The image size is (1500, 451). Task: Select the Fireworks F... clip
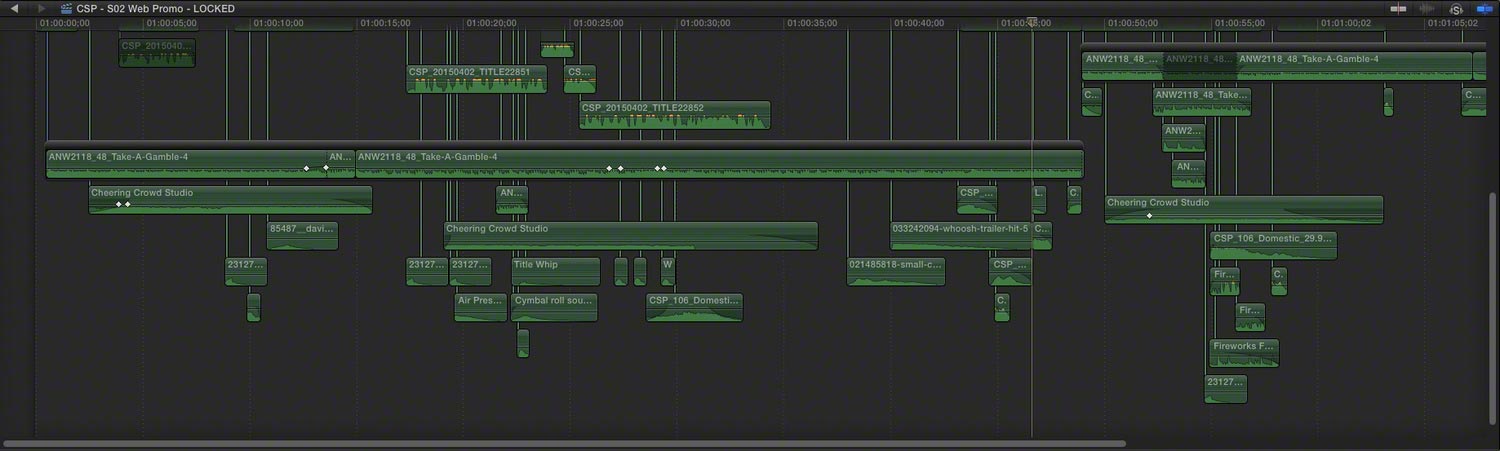coord(1244,353)
